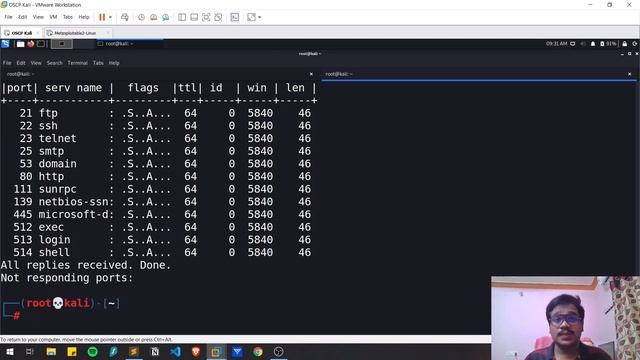Pause the VM with the suspend button

point(102,17)
